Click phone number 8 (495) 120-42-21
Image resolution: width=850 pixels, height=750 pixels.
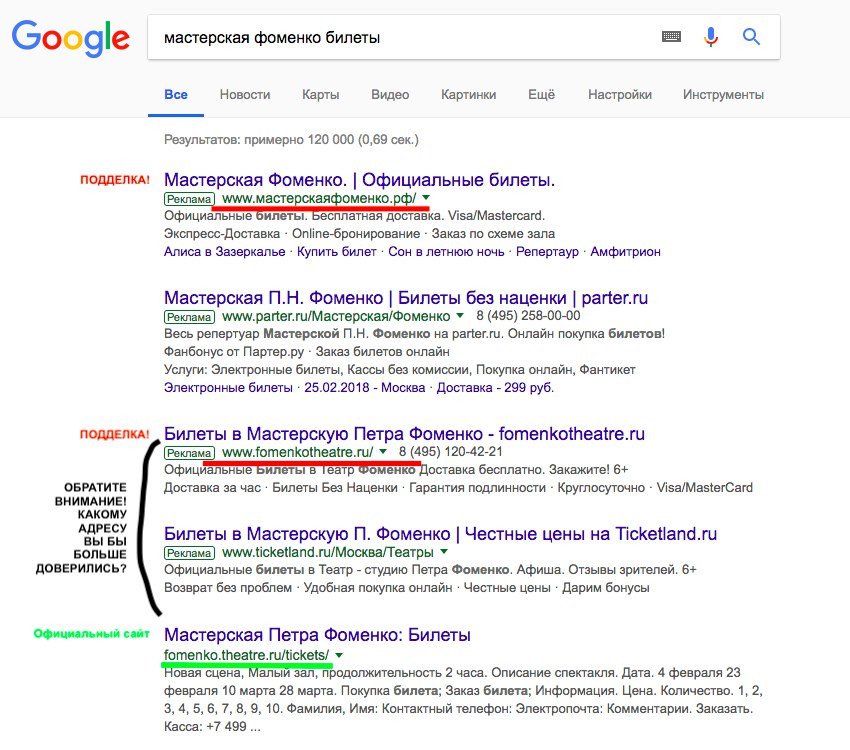pos(451,451)
